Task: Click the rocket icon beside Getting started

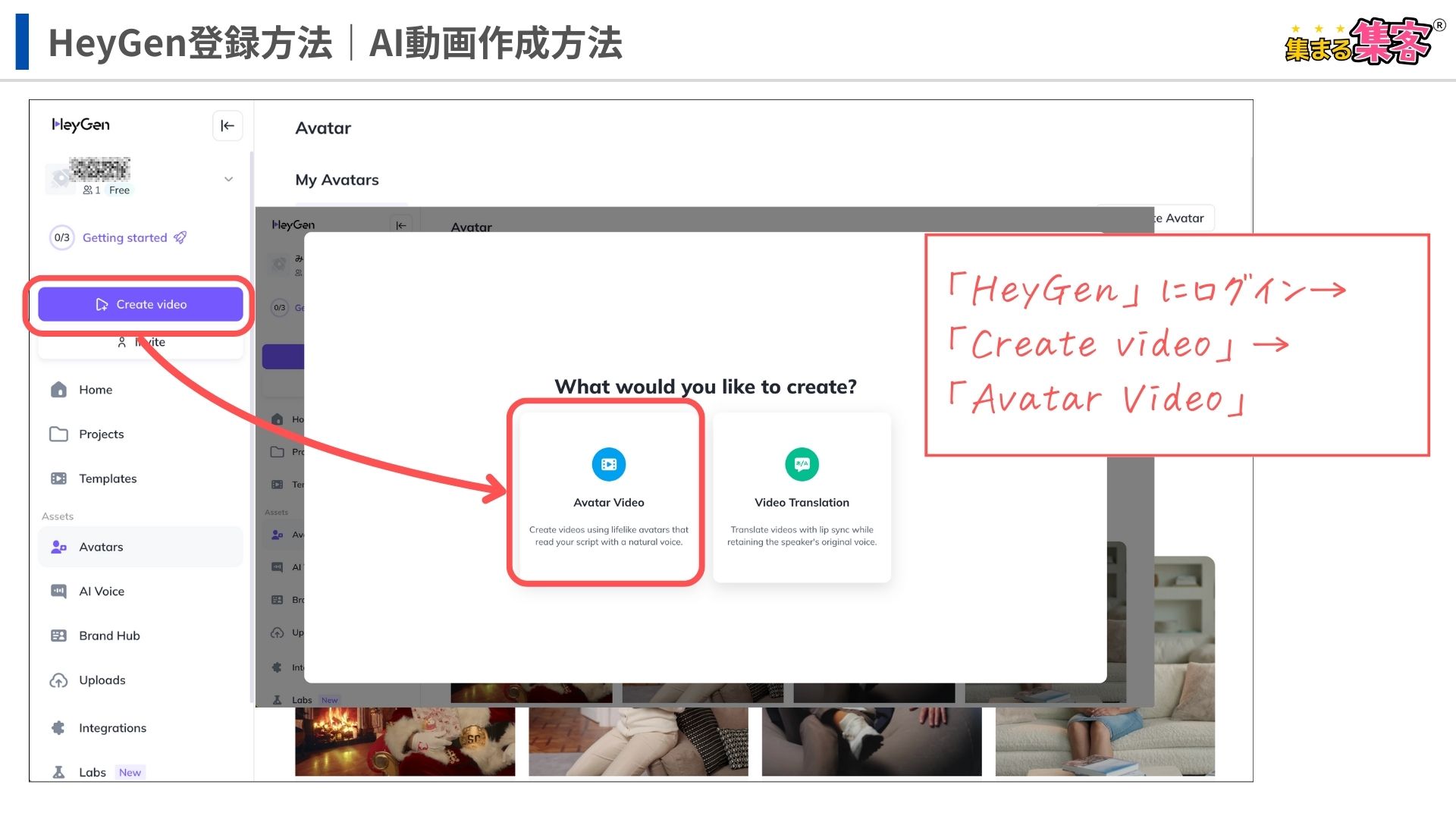Action: 180,237
